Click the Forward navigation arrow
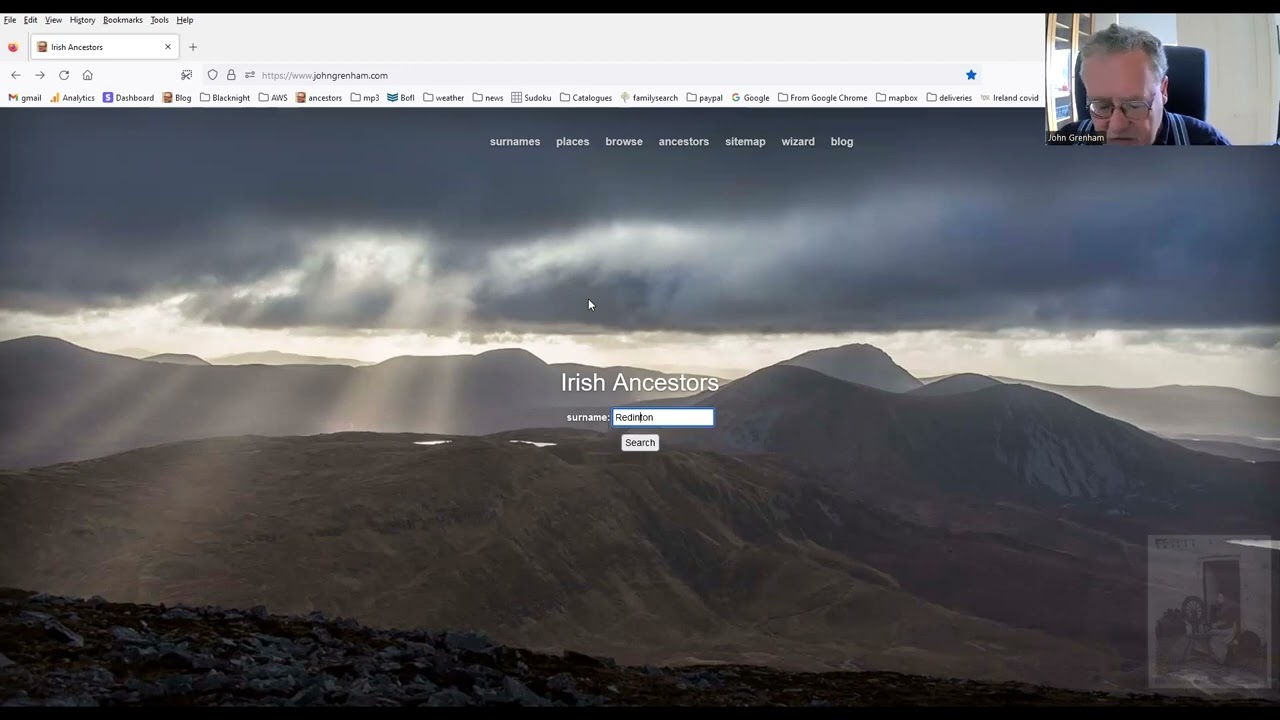This screenshot has height=720, width=1280. click(x=40, y=75)
